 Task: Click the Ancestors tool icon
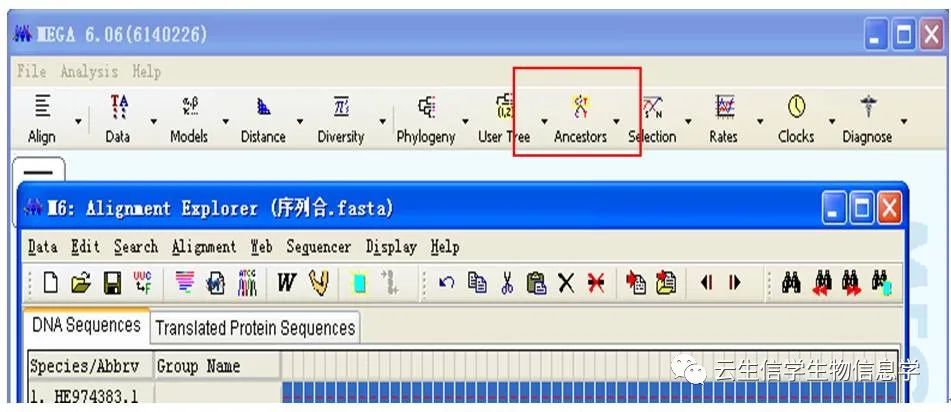pyautogui.click(x=580, y=120)
